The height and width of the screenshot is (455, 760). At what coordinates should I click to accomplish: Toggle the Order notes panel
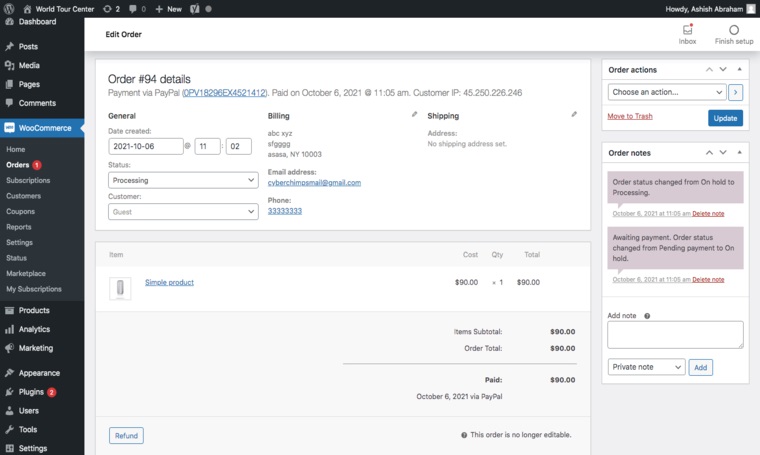tap(739, 152)
